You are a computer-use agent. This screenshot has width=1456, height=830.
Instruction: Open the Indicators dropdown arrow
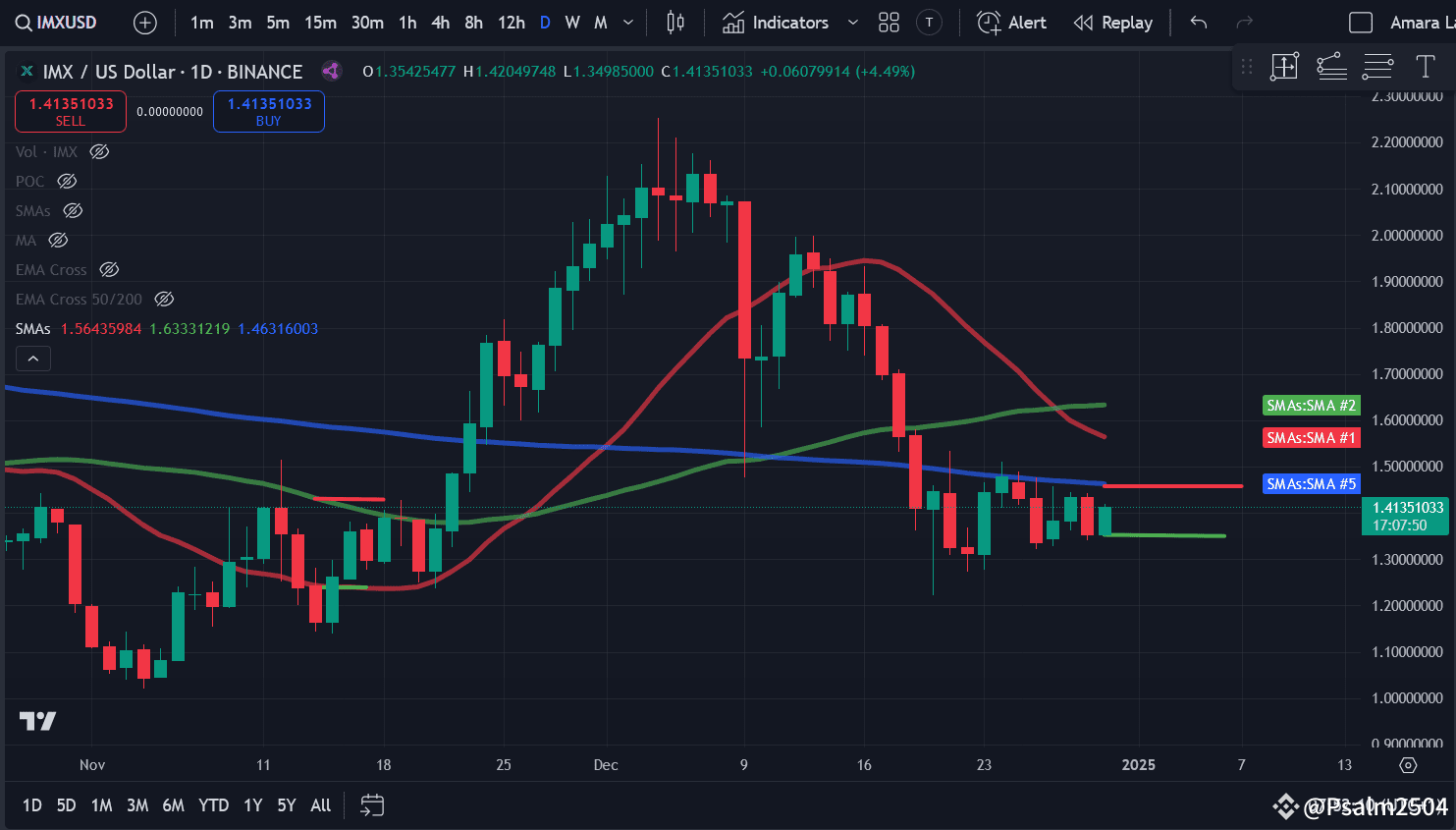850,22
